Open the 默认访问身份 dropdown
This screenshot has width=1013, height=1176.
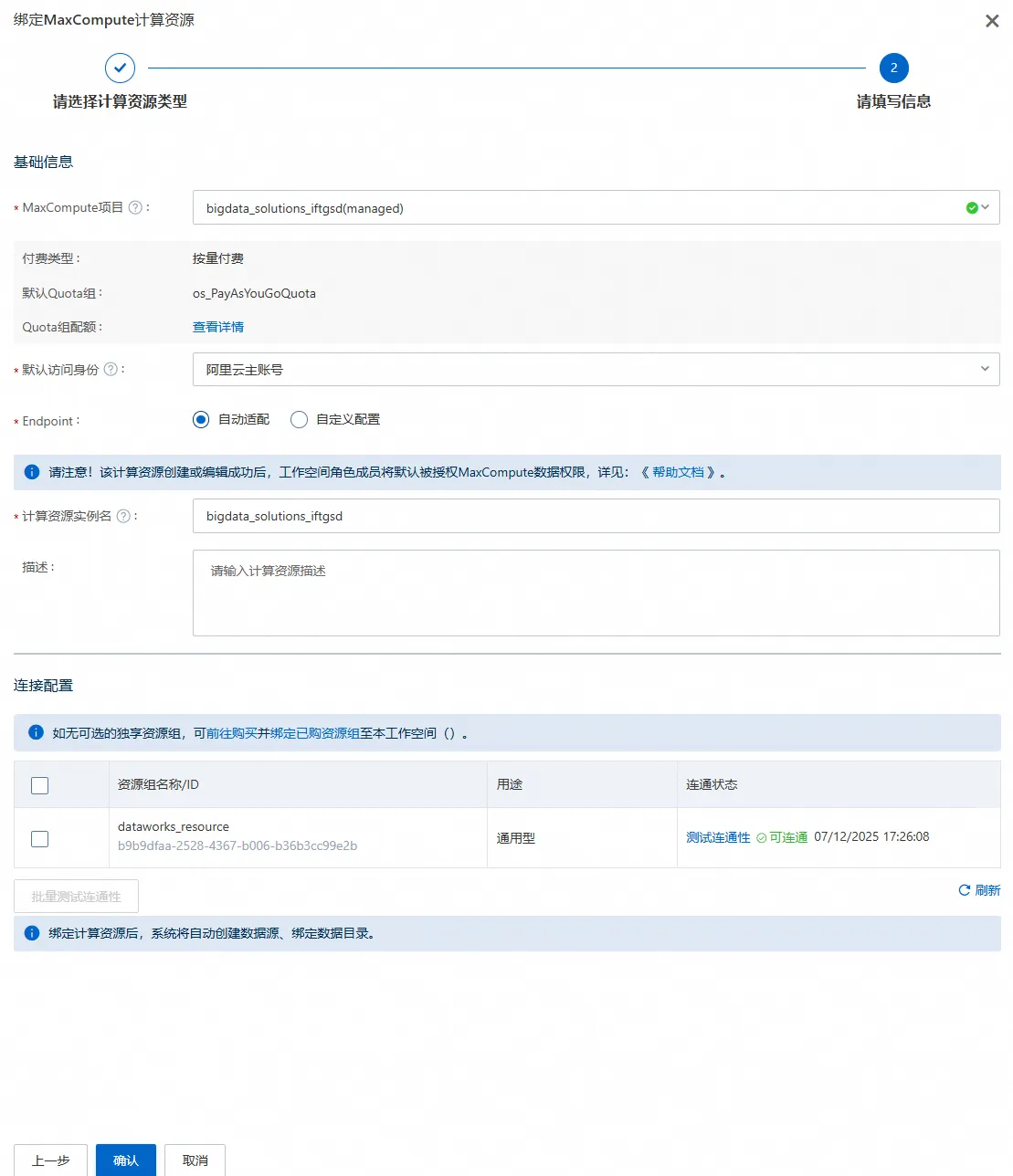596,369
